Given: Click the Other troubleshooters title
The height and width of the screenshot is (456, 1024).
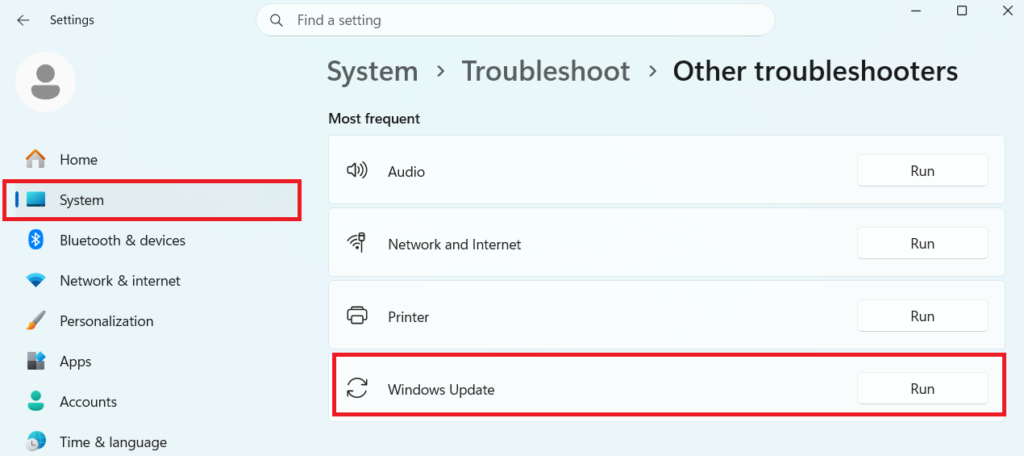Looking at the screenshot, I should pos(816,71).
